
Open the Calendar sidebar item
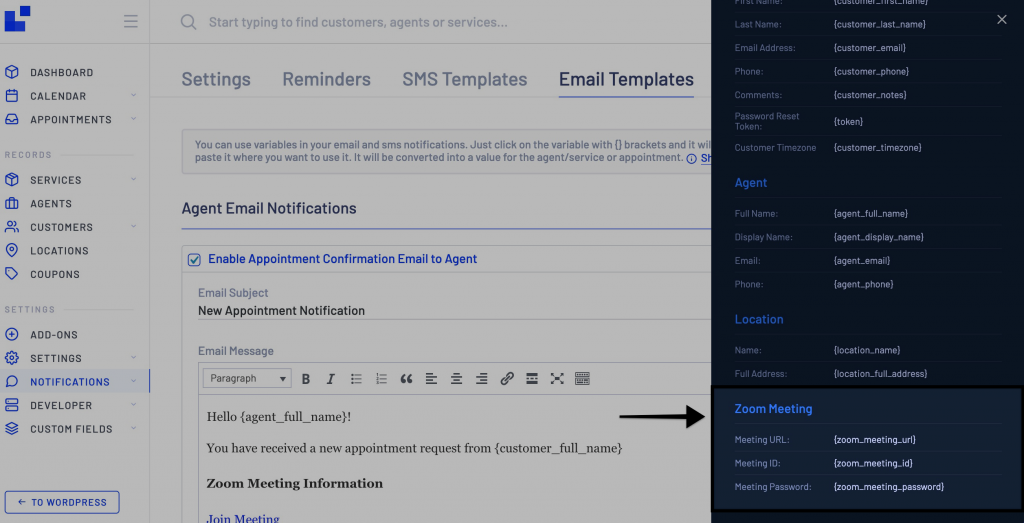(x=58, y=96)
